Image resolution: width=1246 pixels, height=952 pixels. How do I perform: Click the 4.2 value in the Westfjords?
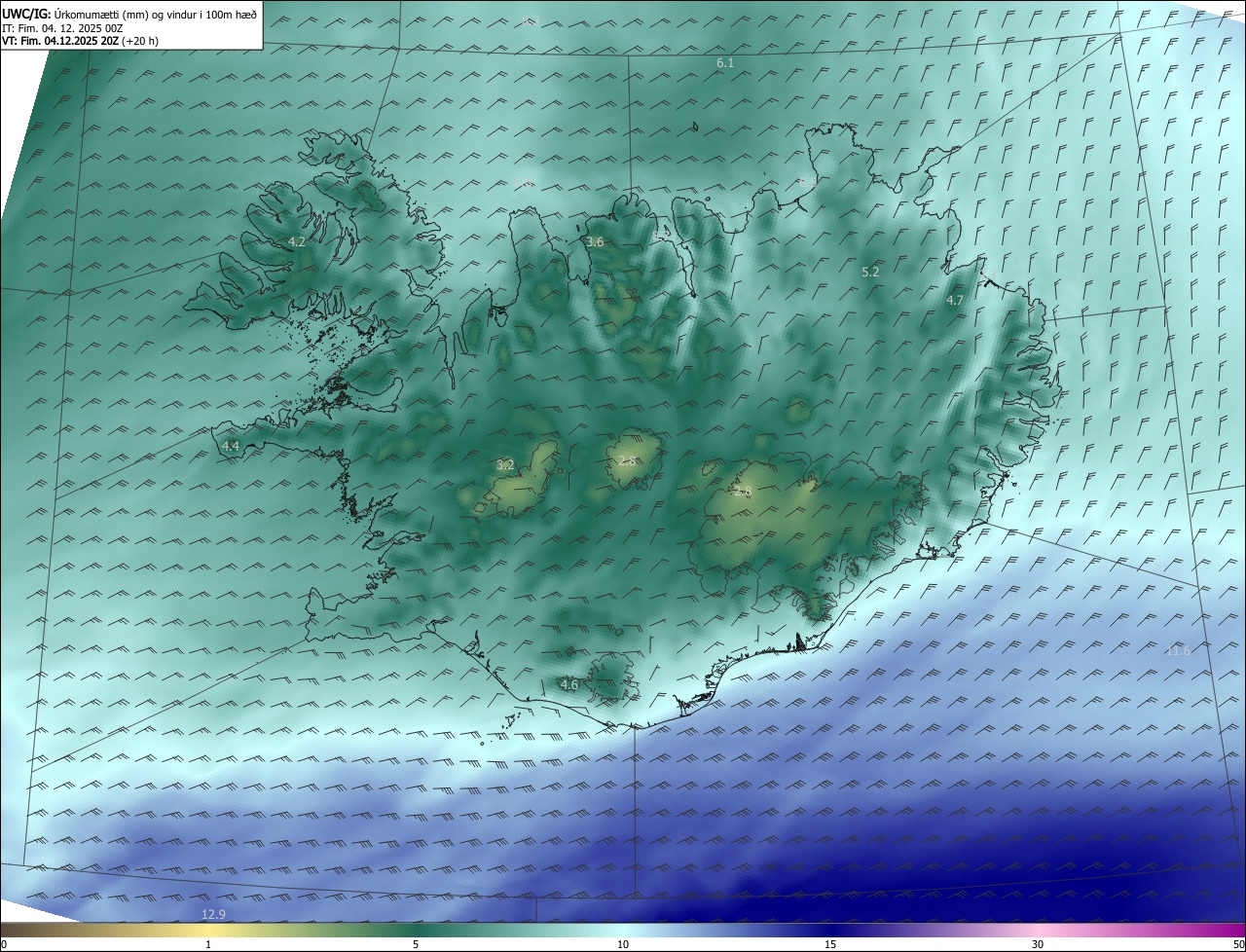pyautogui.click(x=297, y=241)
